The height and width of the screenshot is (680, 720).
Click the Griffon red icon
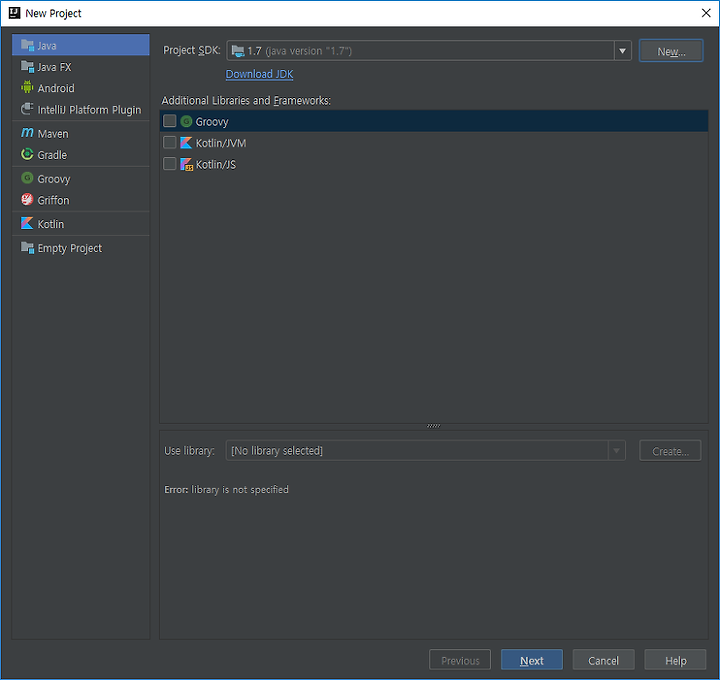click(x=27, y=199)
